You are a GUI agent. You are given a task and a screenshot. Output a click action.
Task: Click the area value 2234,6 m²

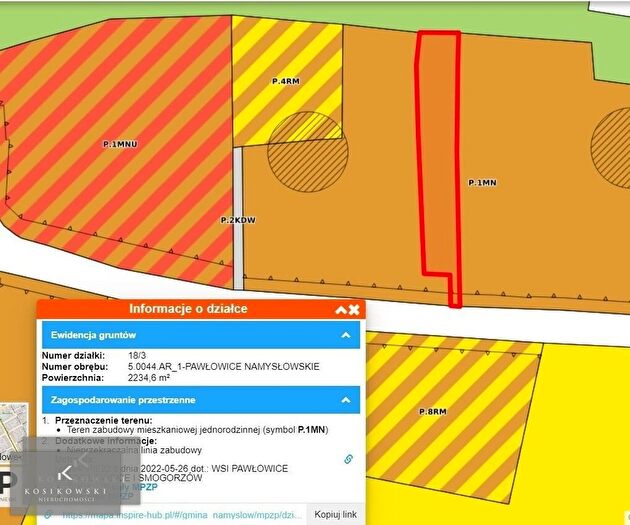pyautogui.click(x=149, y=378)
